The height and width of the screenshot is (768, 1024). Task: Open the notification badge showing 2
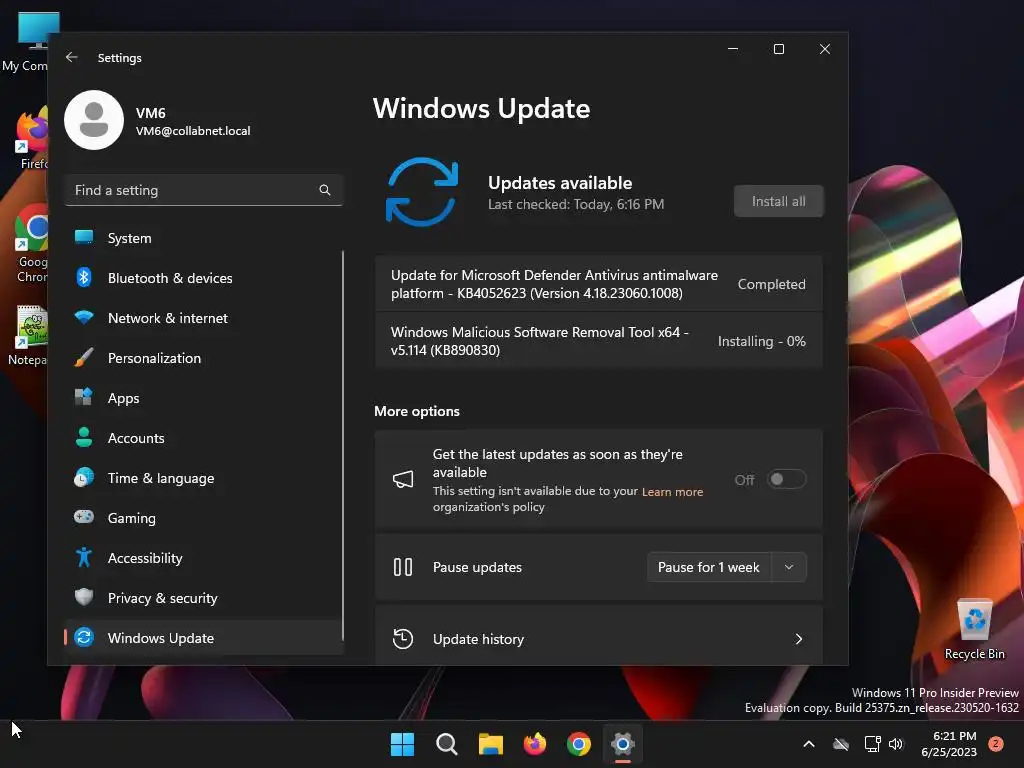coord(996,744)
